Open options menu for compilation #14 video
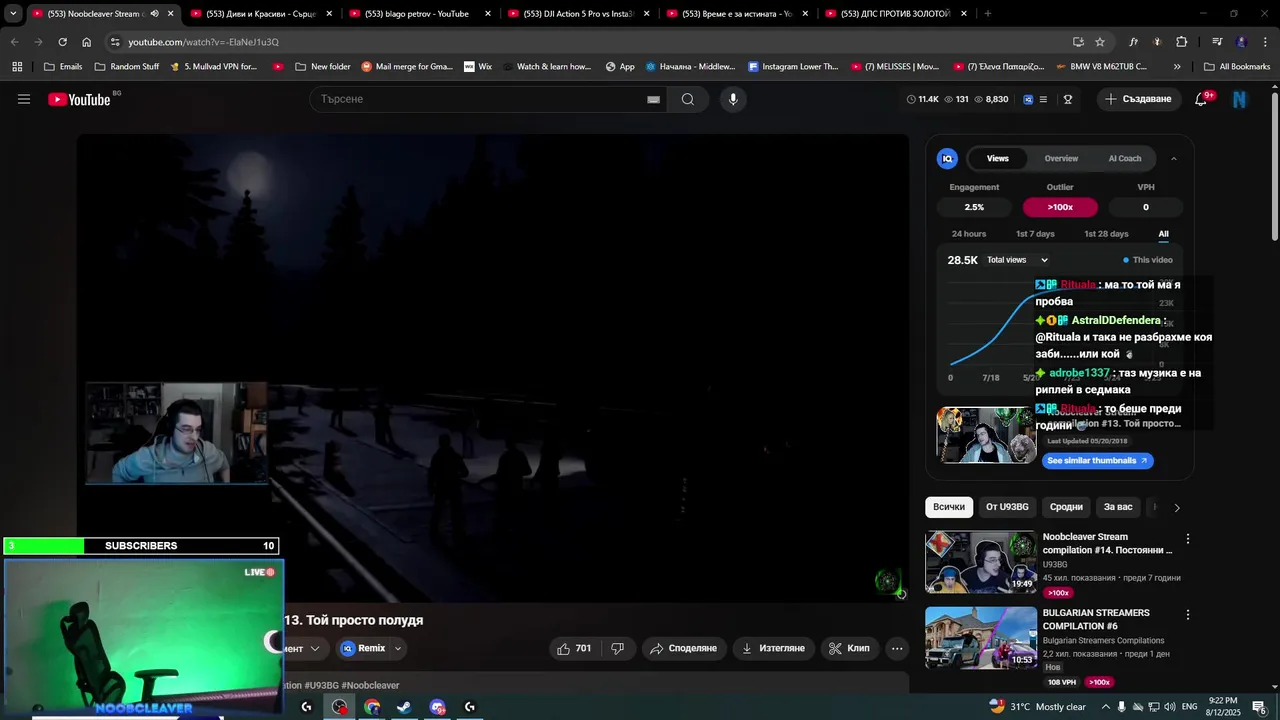 [x=1188, y=538]
